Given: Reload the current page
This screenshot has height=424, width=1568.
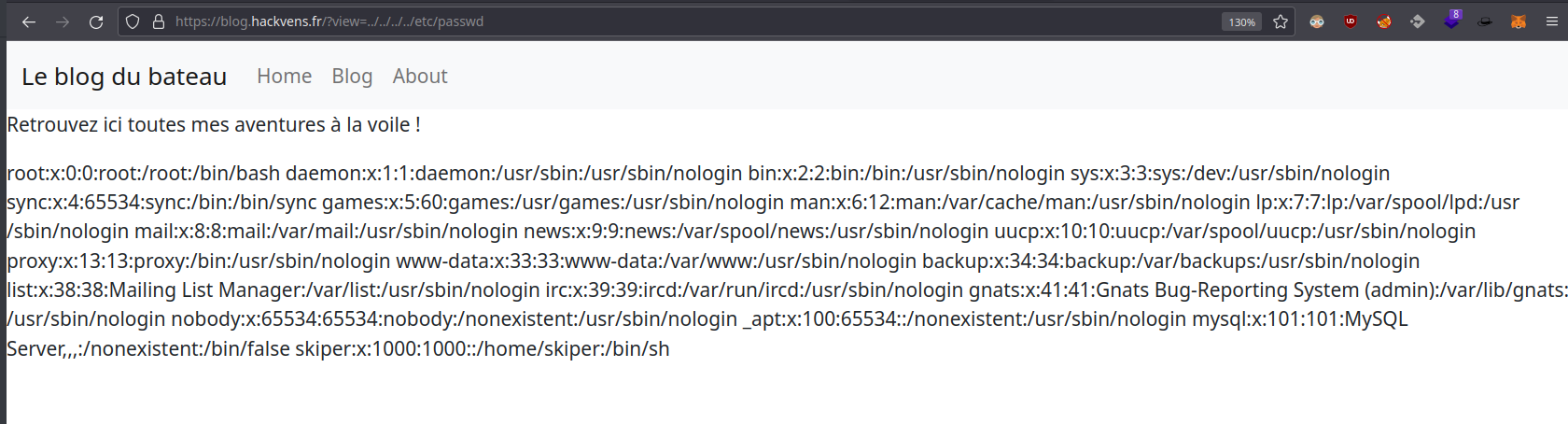Looking at the screenshot, I should [x=96, y=21].
